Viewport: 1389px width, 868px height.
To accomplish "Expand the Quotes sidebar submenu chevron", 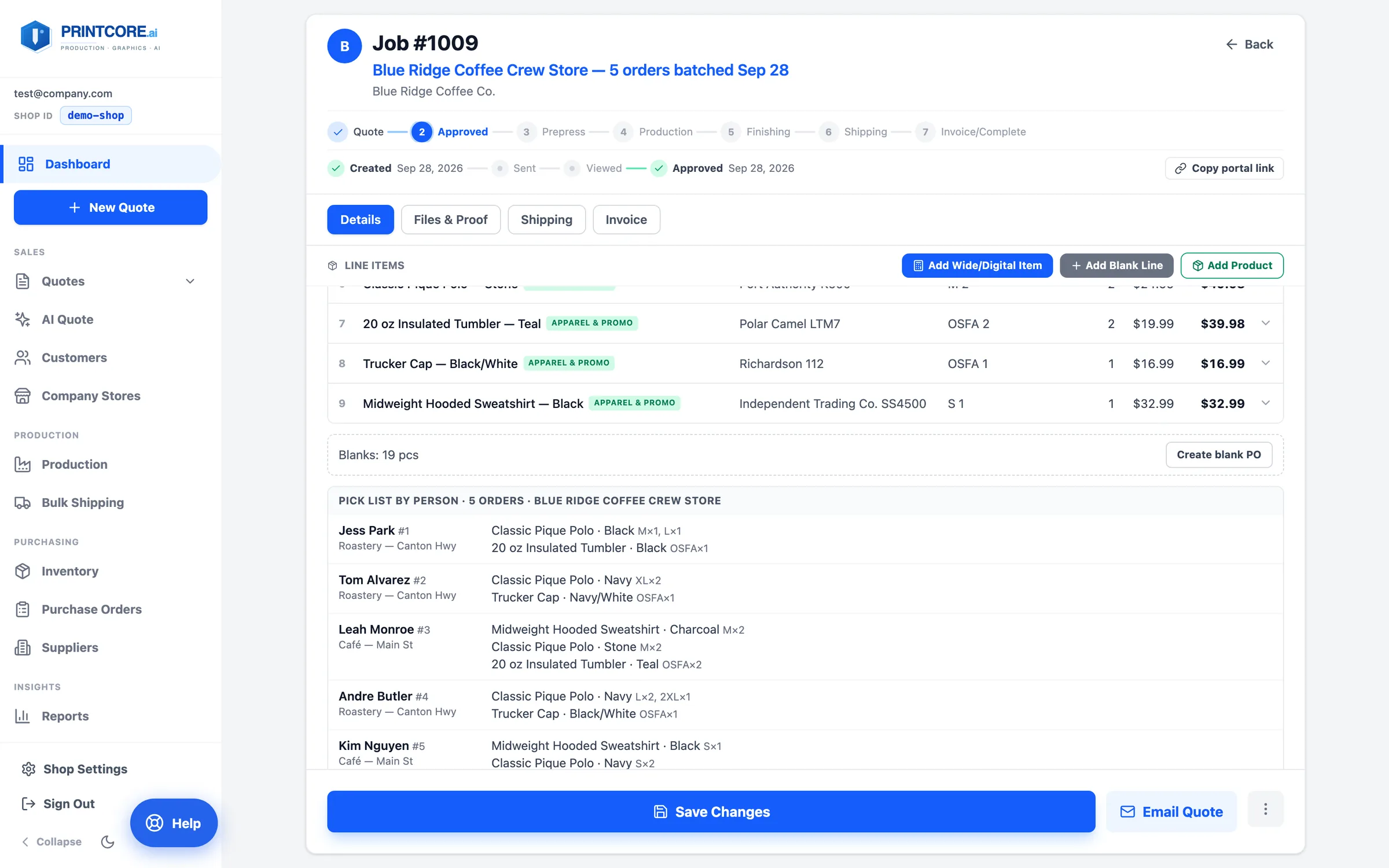I will pyautogui.click(x=190, y=281).
